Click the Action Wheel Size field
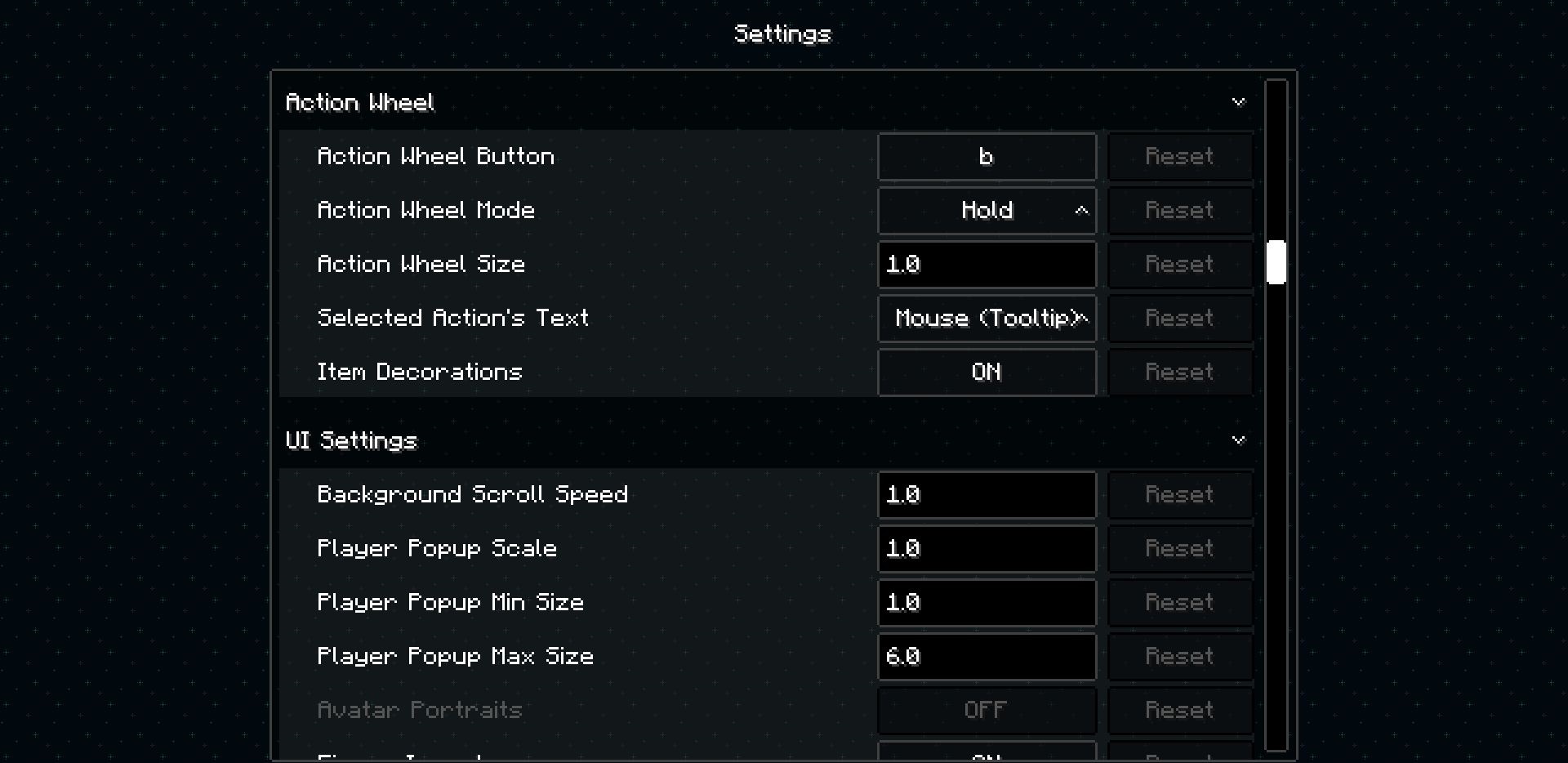Image resolution: width=1568 pixels, height=763 pixels. point(987,264)
